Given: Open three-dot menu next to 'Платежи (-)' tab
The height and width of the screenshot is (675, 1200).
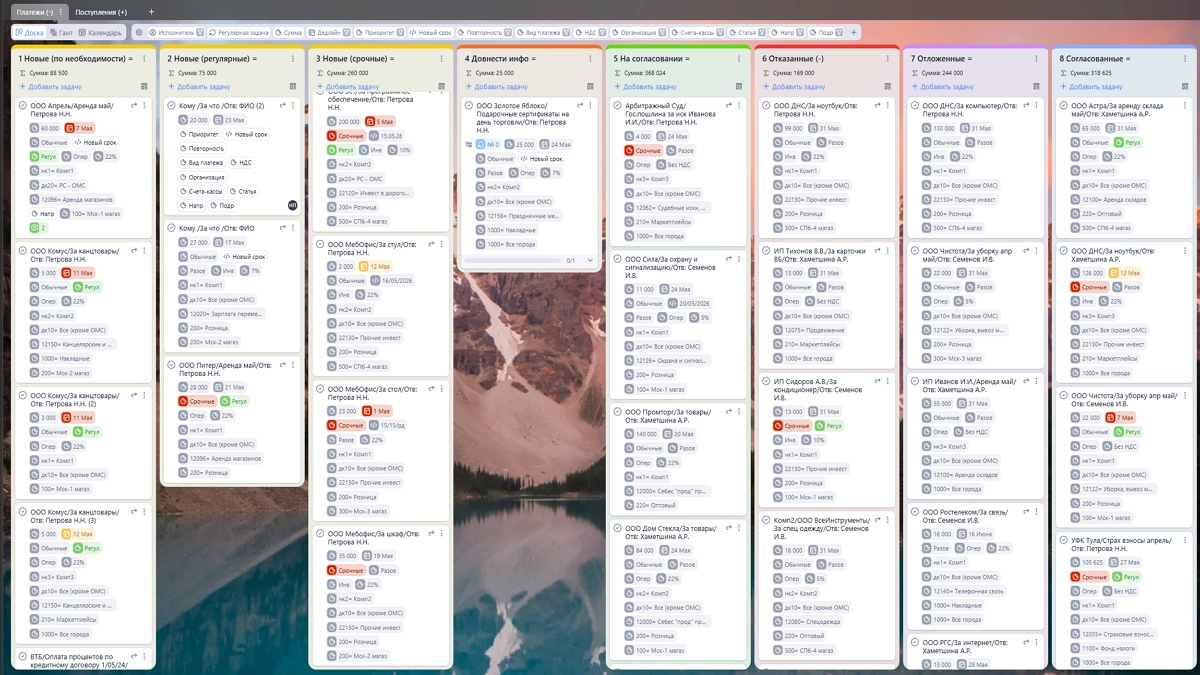Looking at the screenshot, I should coord(62,12).
